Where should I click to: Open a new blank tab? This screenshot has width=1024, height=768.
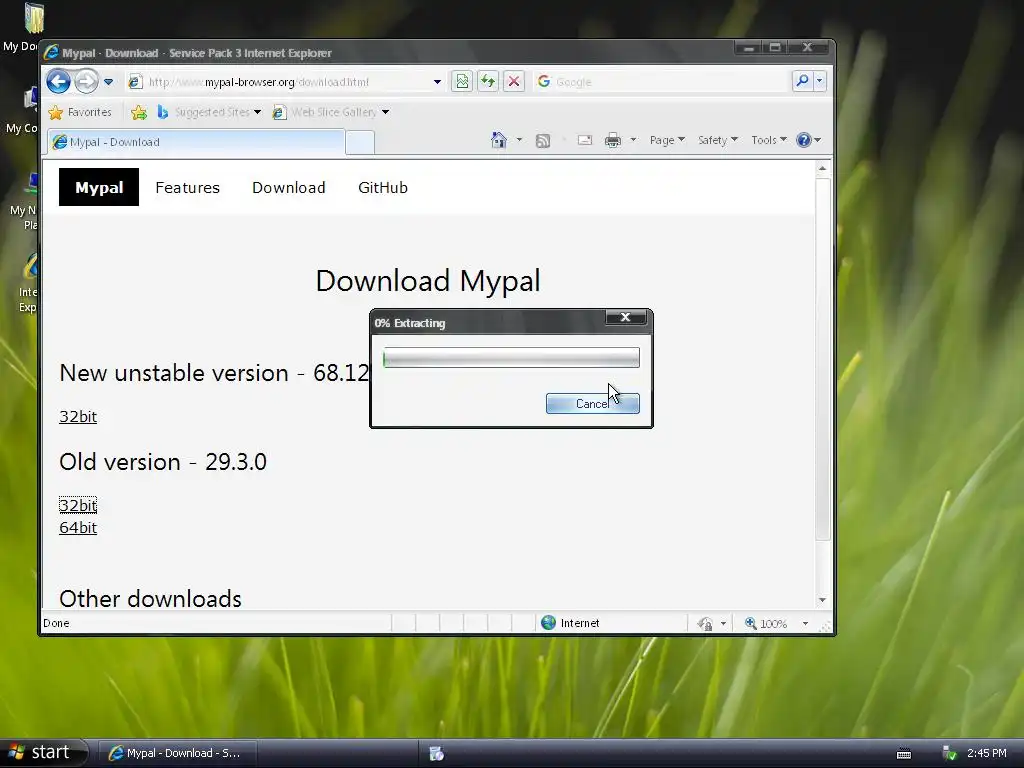(x=360, y=142)
